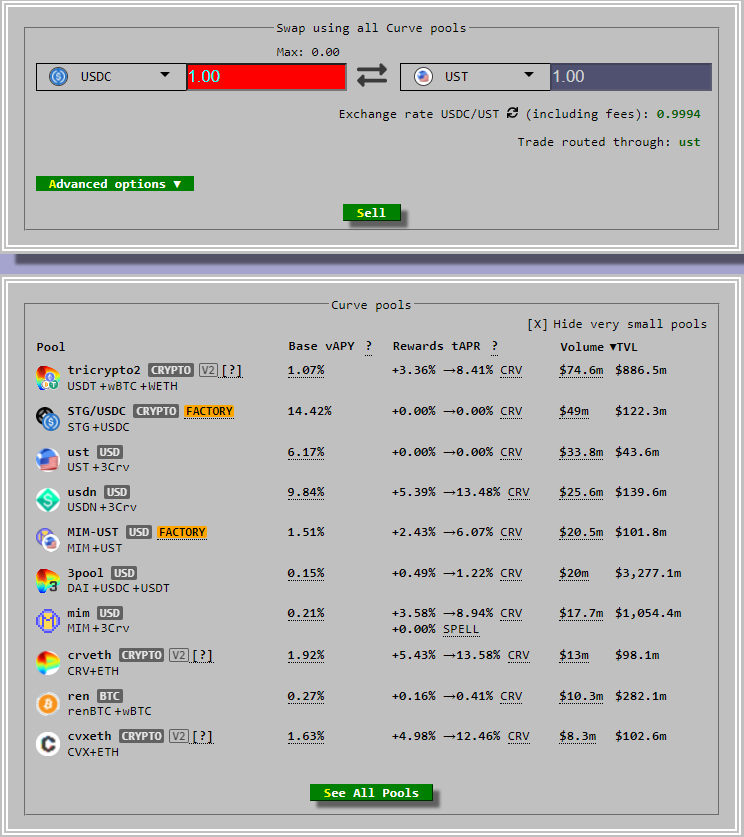Image resolution: width=744 pixels, height=837 pixels.
Task: Click the Max: 0.00 label
Action: click(x=308, y=52)
